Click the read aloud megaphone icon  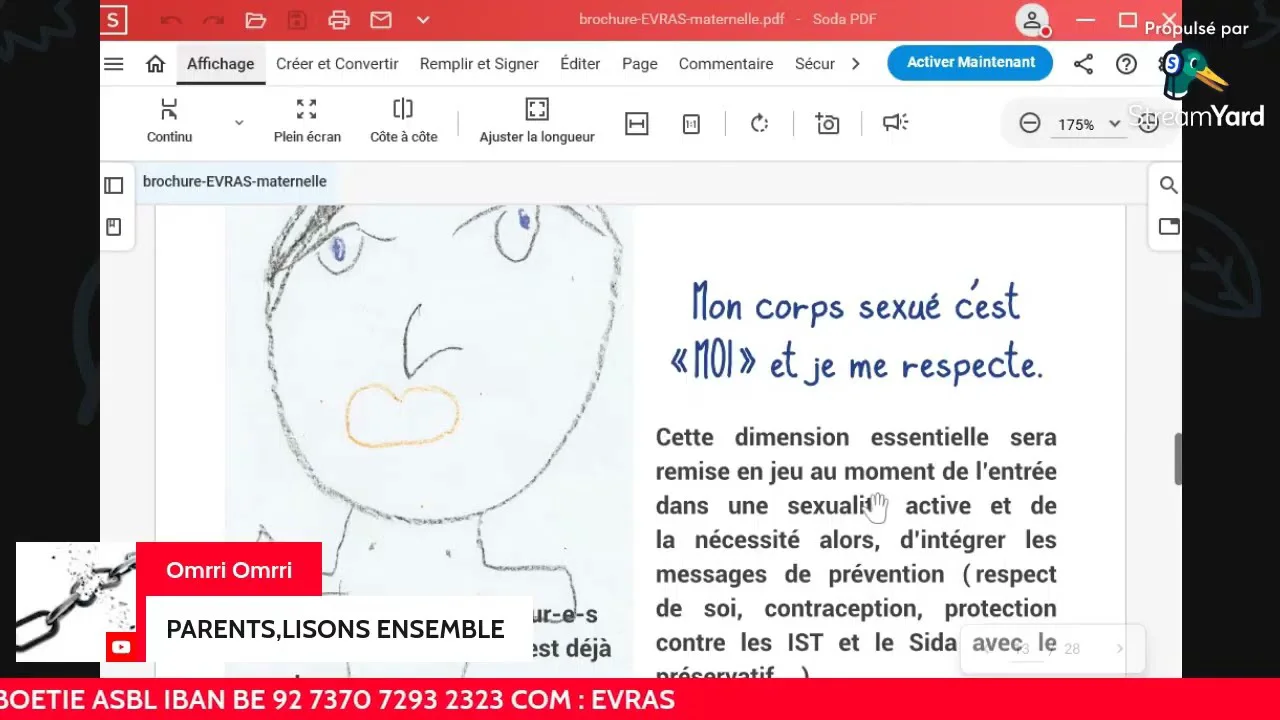point(895,122)
